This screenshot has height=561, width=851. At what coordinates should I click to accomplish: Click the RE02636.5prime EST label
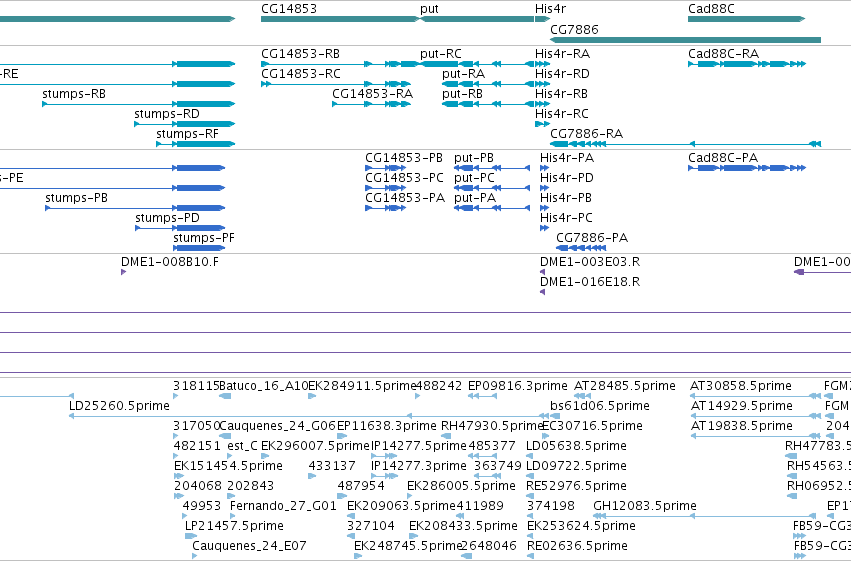(577, 547)
